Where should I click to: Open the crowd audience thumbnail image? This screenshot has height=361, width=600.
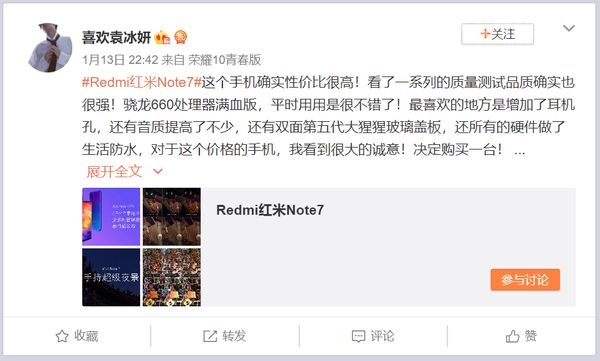tap(172, 277)
